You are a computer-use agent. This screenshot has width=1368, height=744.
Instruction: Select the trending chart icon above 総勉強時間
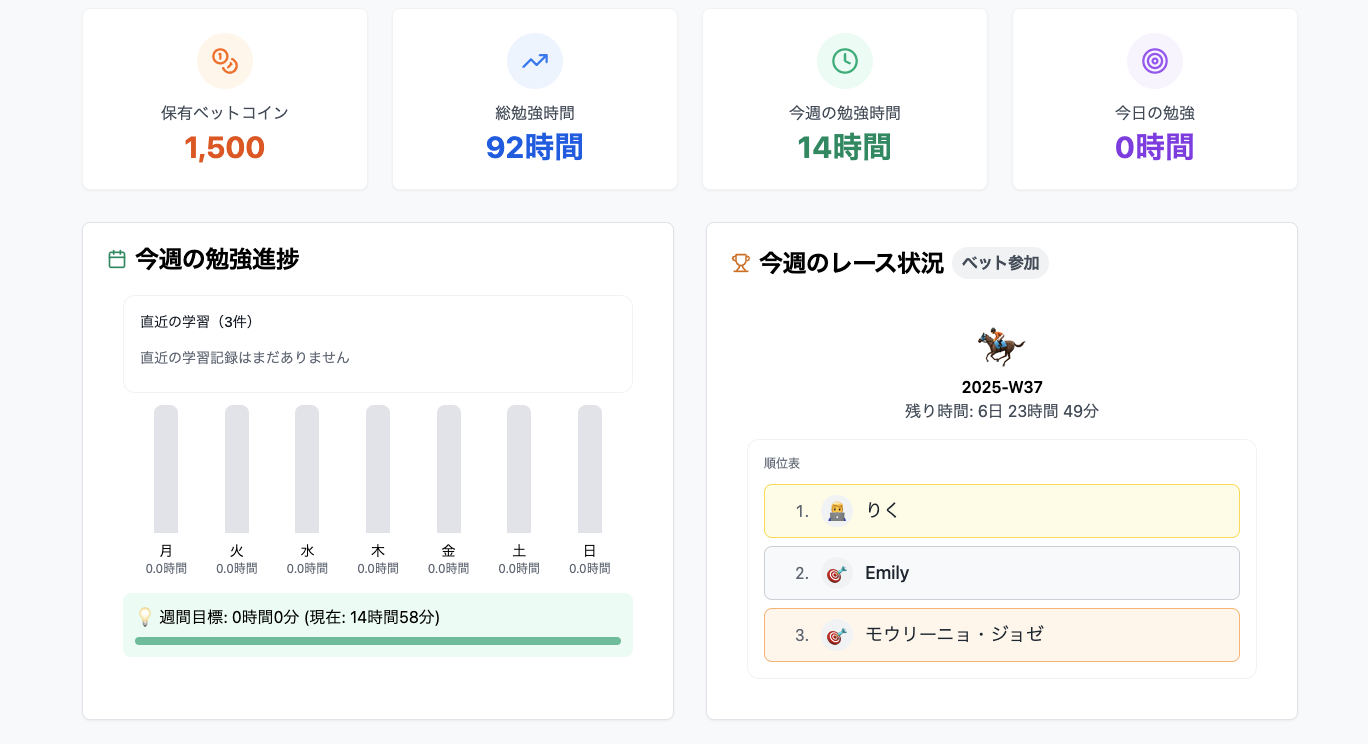(x=534, y=61)
